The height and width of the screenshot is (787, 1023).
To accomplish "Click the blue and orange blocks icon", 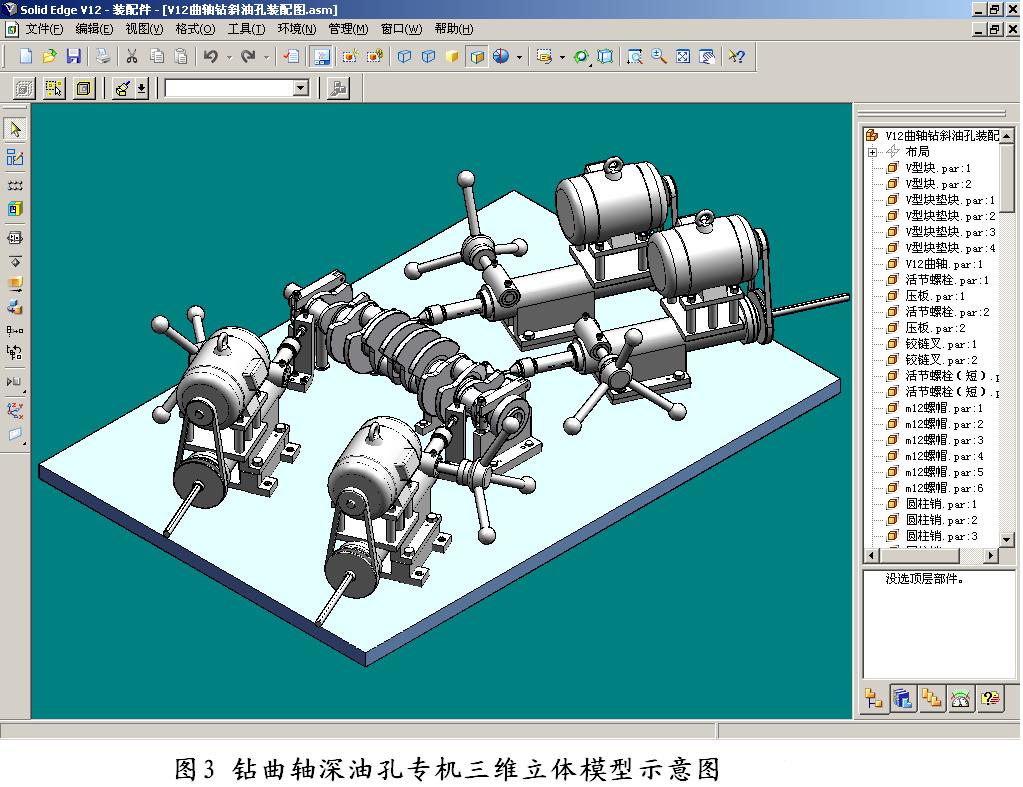I will (x=15, y=307).
